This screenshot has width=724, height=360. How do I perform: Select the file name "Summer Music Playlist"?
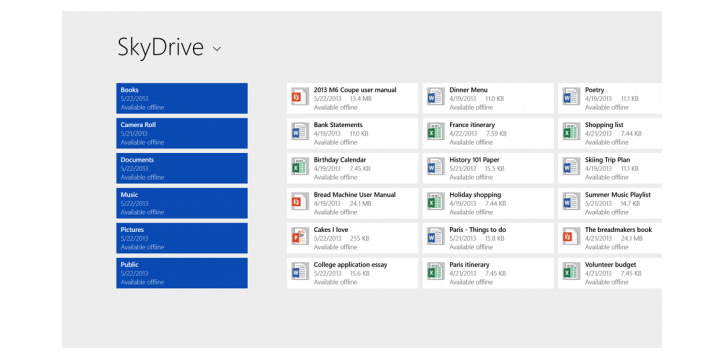[618, 195]
